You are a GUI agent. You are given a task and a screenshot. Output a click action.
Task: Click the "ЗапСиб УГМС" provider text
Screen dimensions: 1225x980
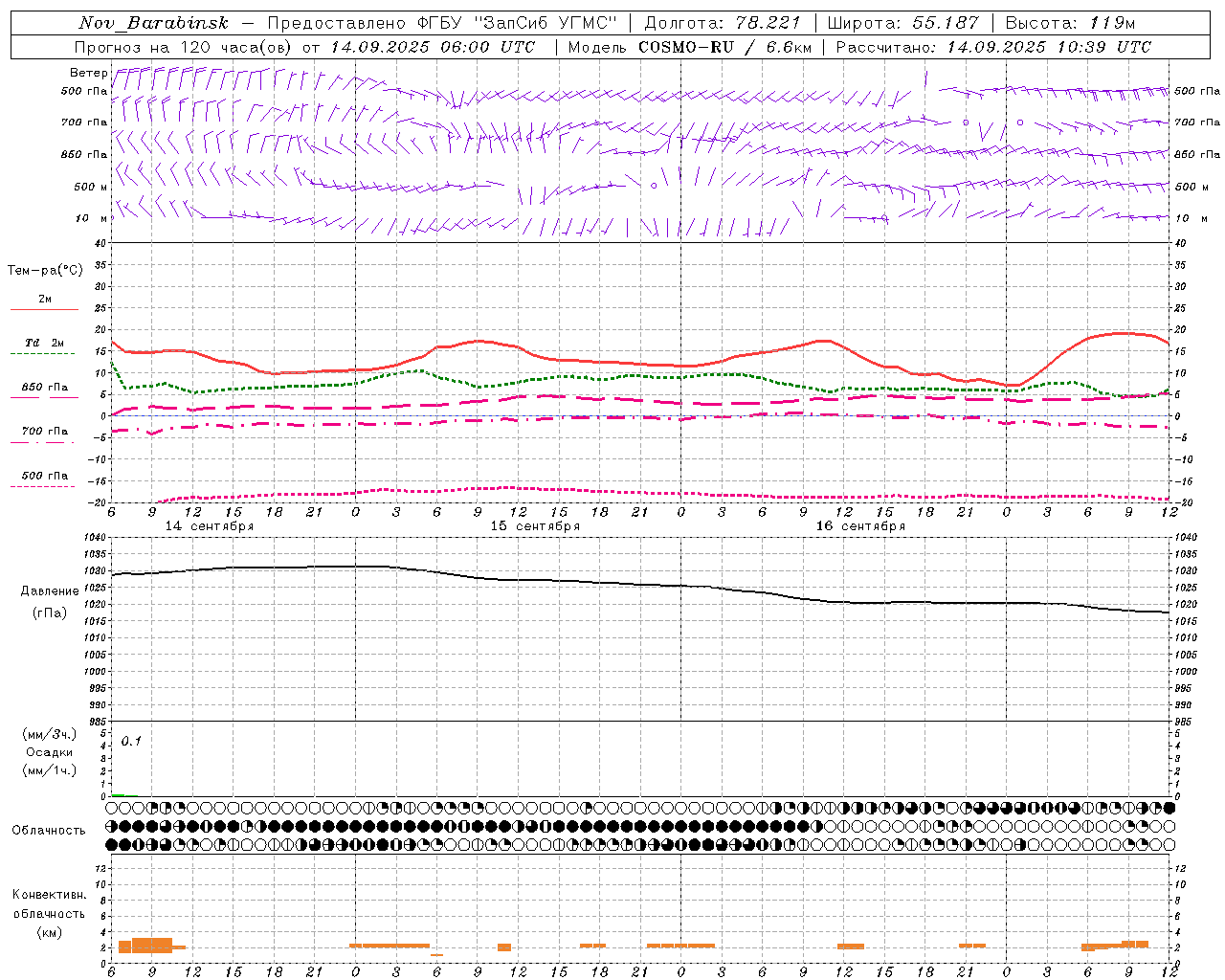pyautogui.click(x=546, y=23)
